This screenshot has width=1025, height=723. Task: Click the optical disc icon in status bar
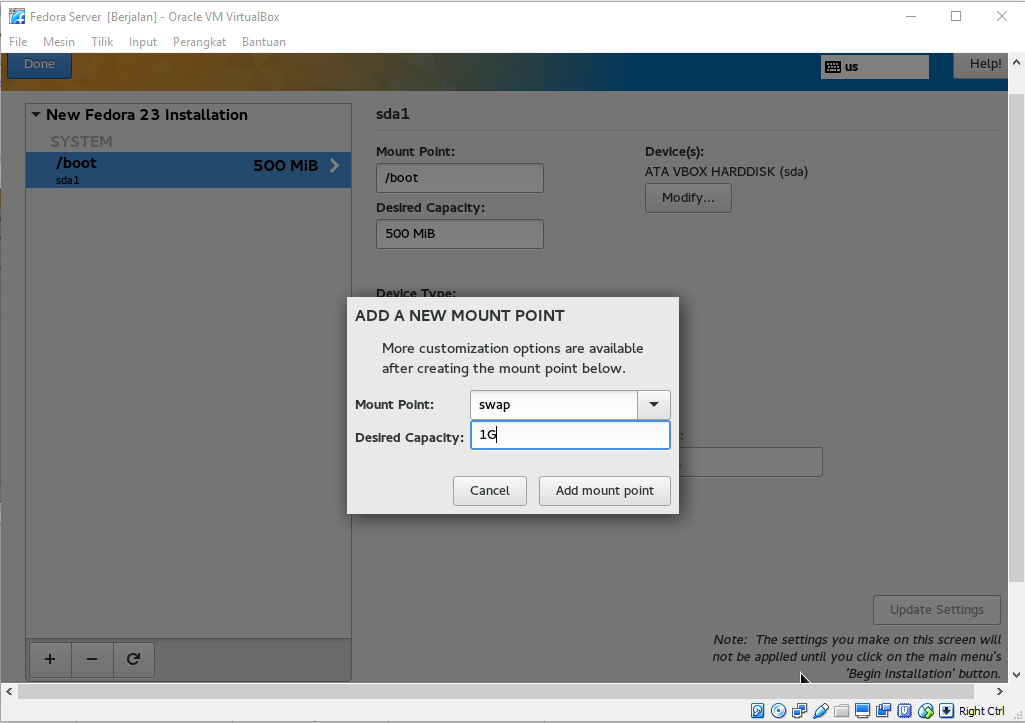[x=779, y=711]
